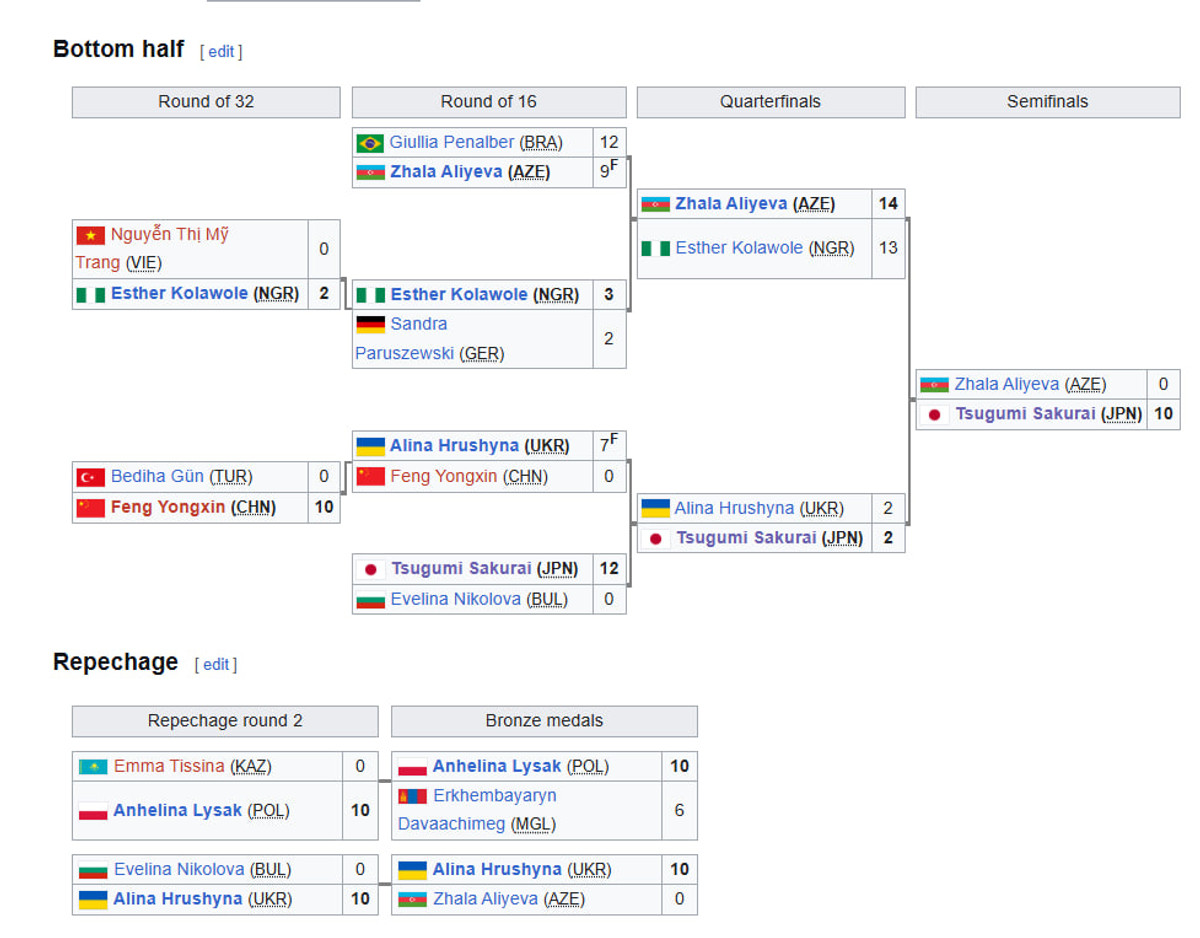The height and width of the screenshot is (938, 1200).
Task: Click Azerbaijan flag in Bronze medals column
Action: pyautogui.click(x=412, y=899)
